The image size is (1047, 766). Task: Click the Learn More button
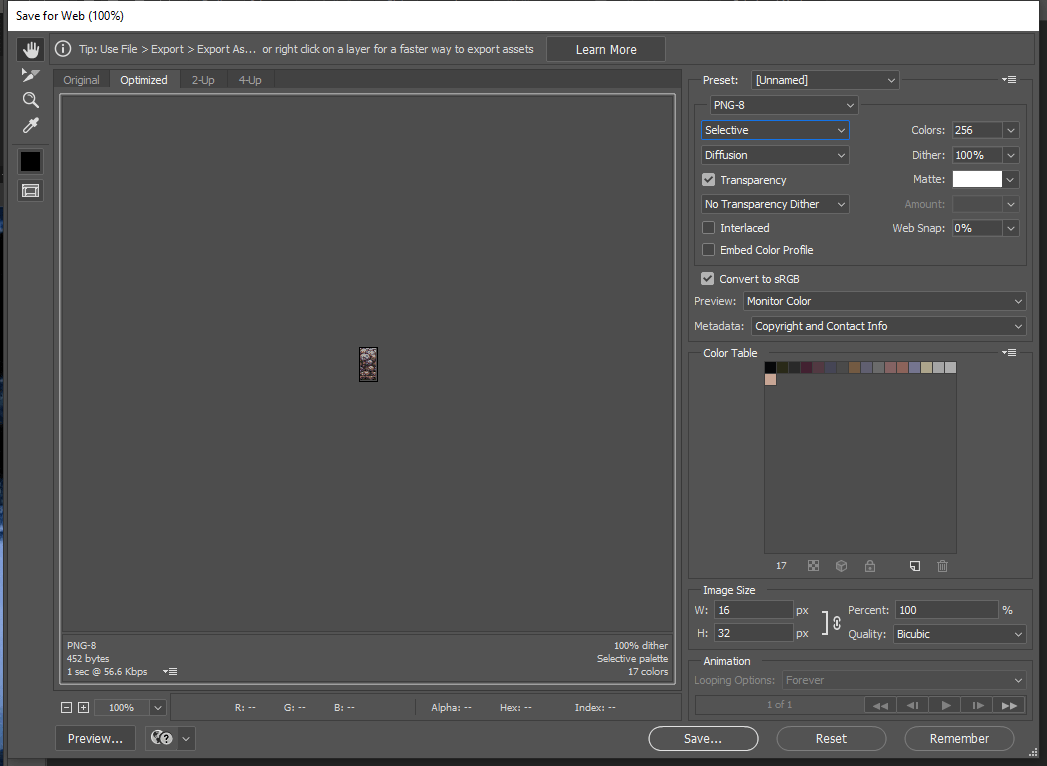tap(606, 49)
